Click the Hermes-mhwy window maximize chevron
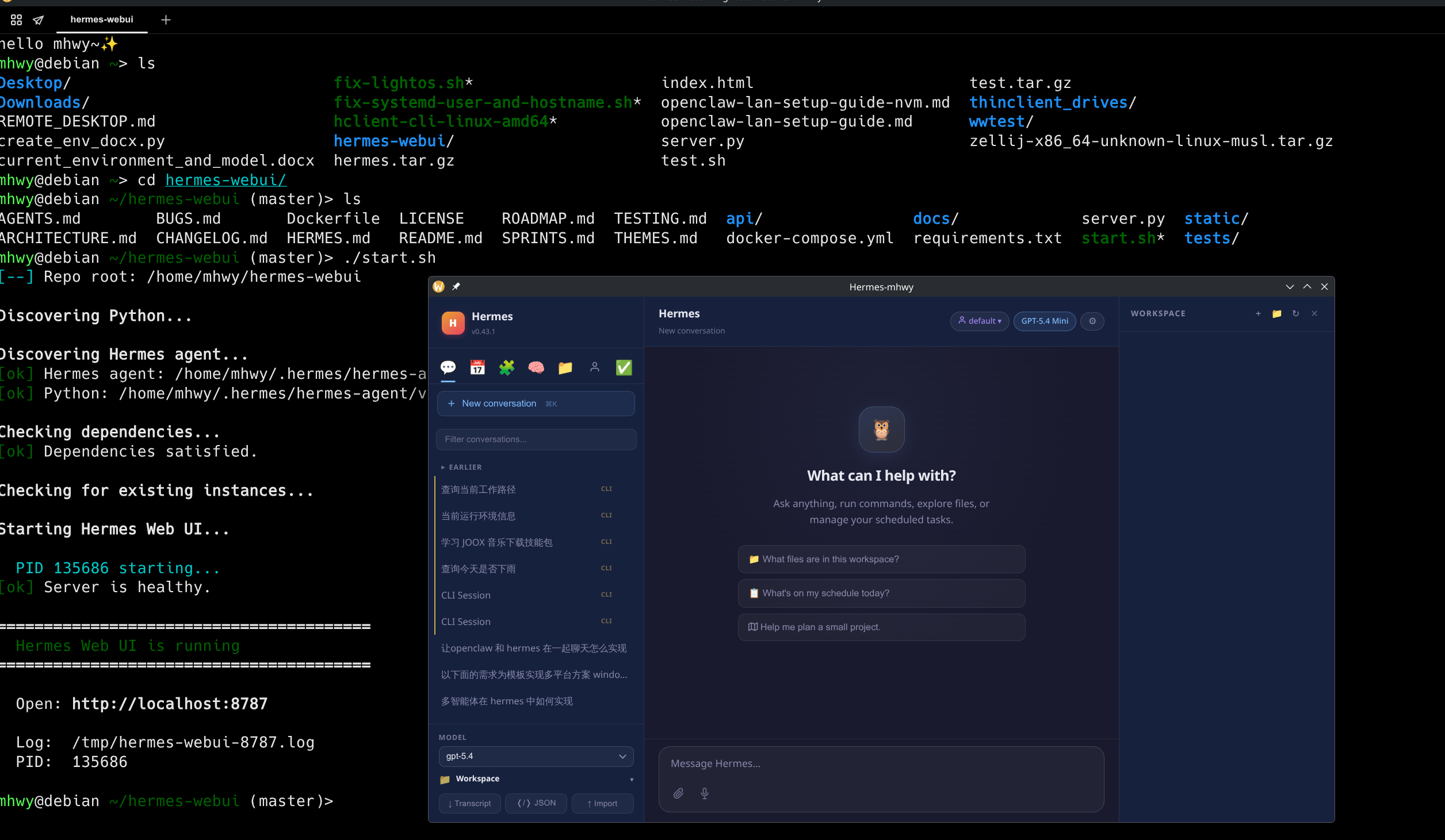1445x840 pixels. (1307, 286)
